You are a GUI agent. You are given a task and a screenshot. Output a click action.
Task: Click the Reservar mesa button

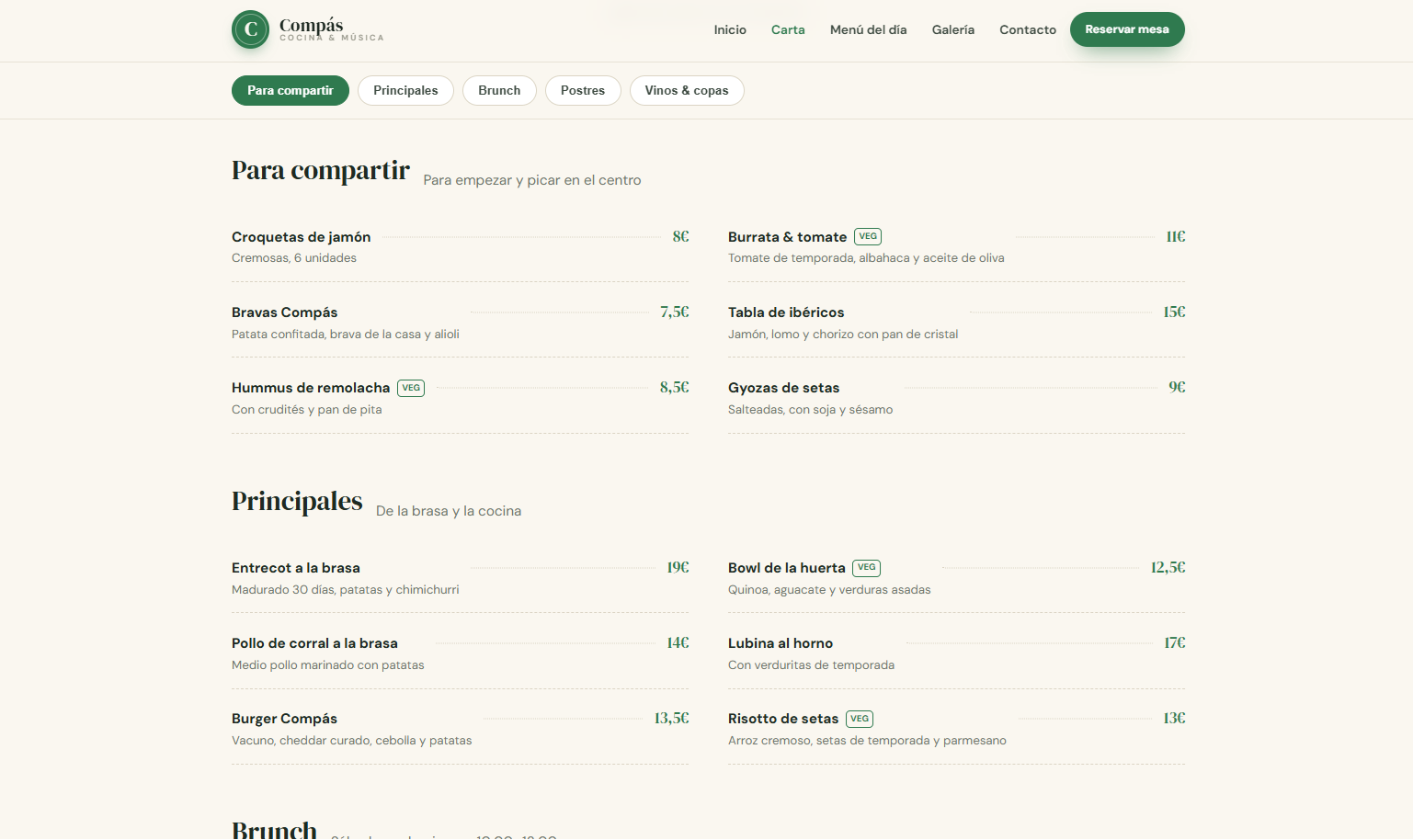click(x=1127, y=29)
